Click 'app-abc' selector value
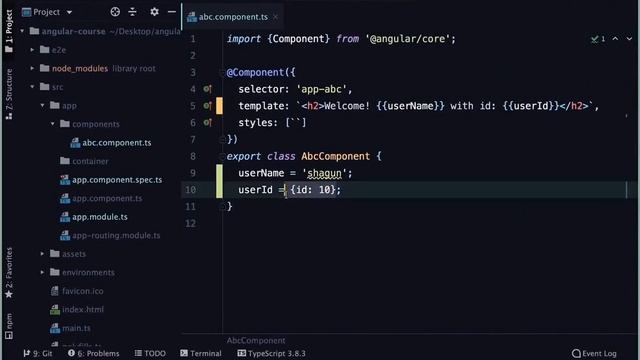Image resolution: width=640 pixels, height=360 pixels. pyautogui.click(x=321, y=89)
